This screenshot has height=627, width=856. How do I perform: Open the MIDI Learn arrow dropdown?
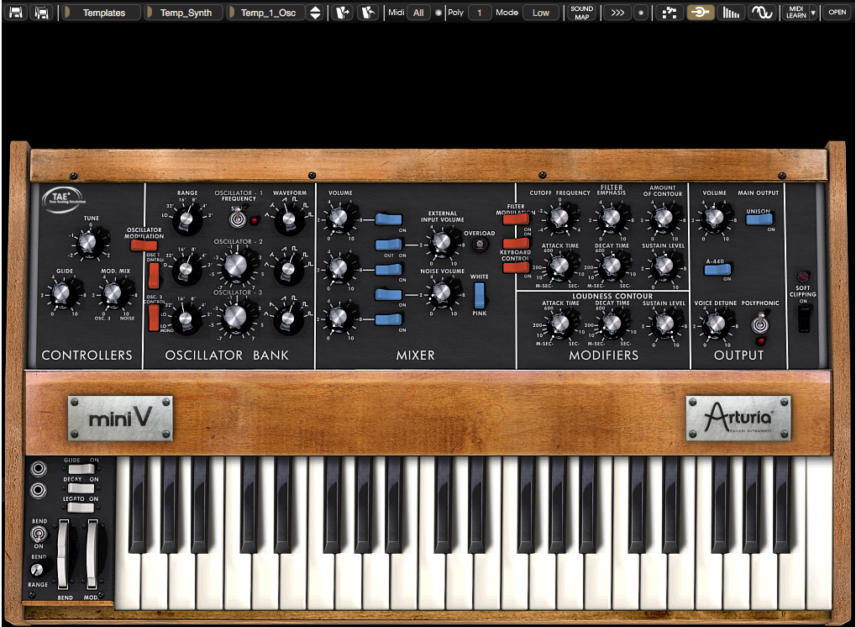click(x=813, y=13)
